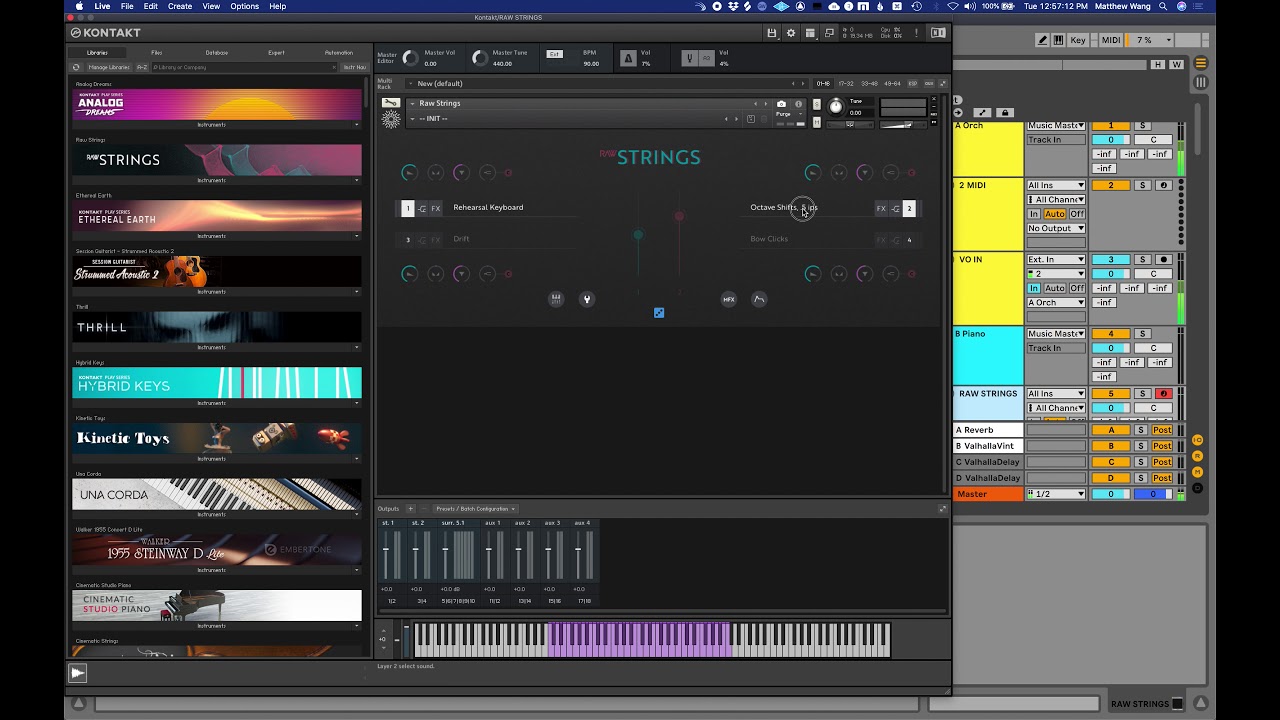Click the browser refresh icon
1280x720 pixels.
(x=76, y=67)
